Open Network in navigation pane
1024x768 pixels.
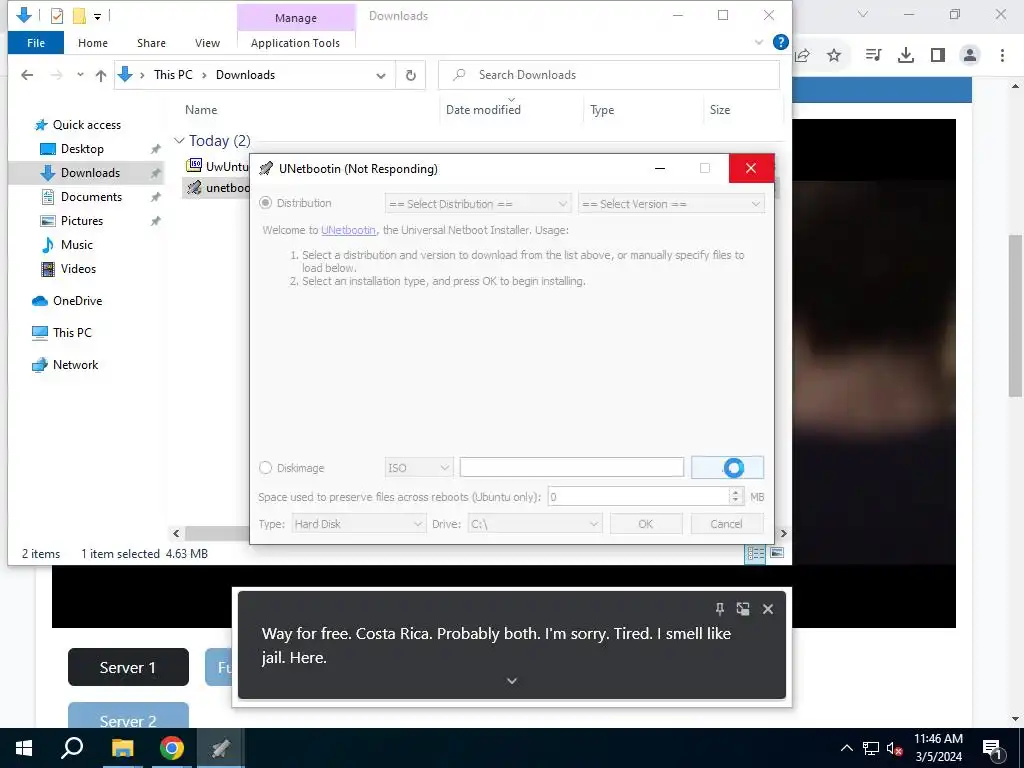click(75, 365)
